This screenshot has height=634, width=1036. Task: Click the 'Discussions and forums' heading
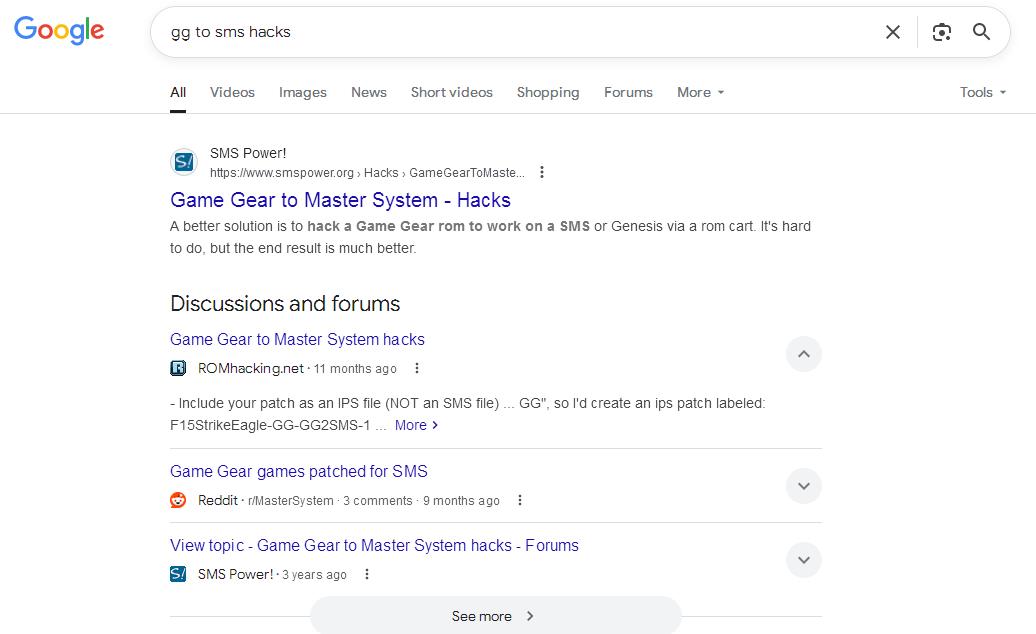[285, 304]
